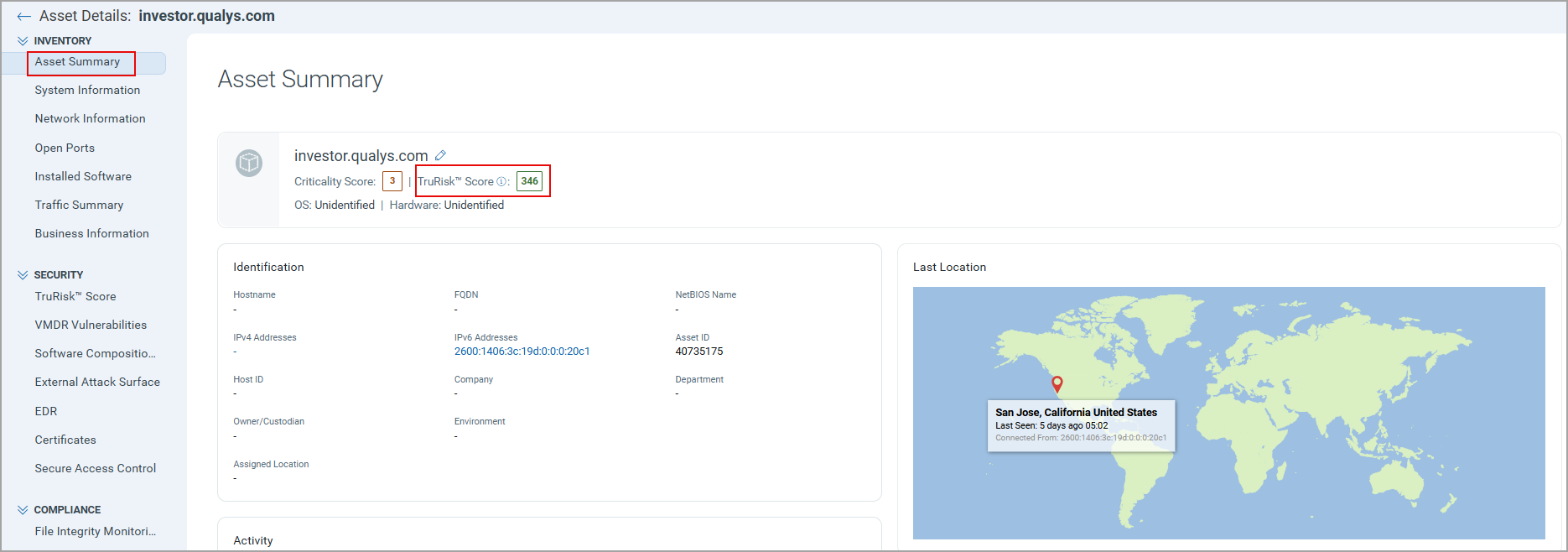The width and height of the screenshot is (1568, 552).
Task: Open Software Composition entry
Action: pos(95,353)
